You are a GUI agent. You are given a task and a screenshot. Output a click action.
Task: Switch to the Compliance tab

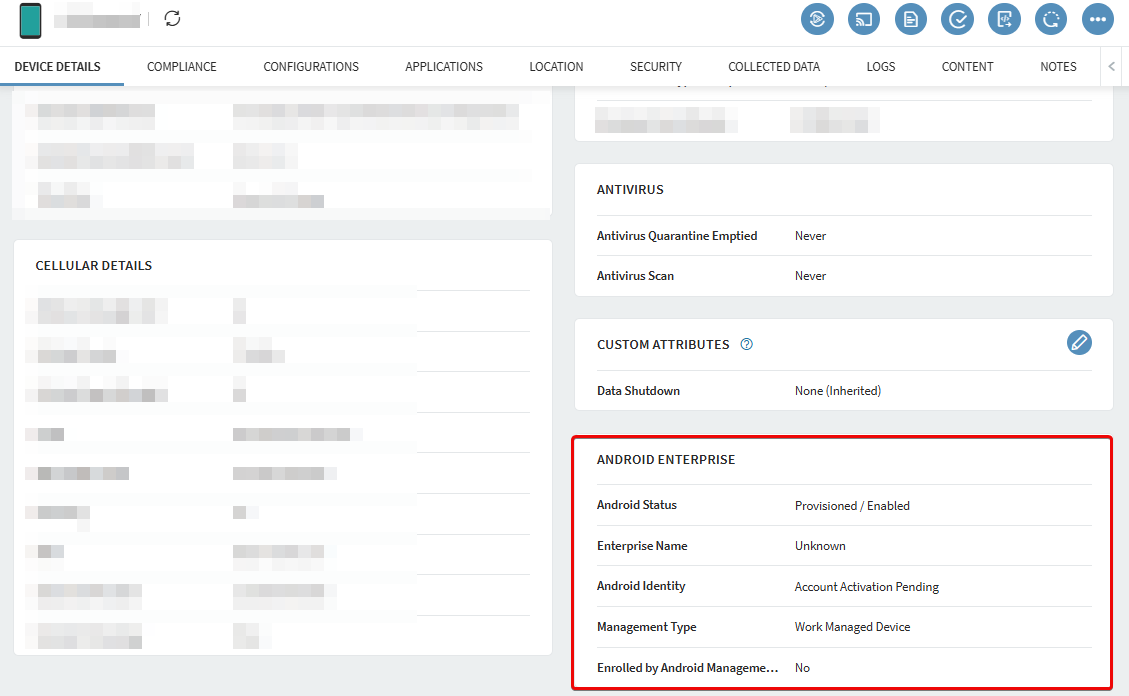click(x=182, y=67)
